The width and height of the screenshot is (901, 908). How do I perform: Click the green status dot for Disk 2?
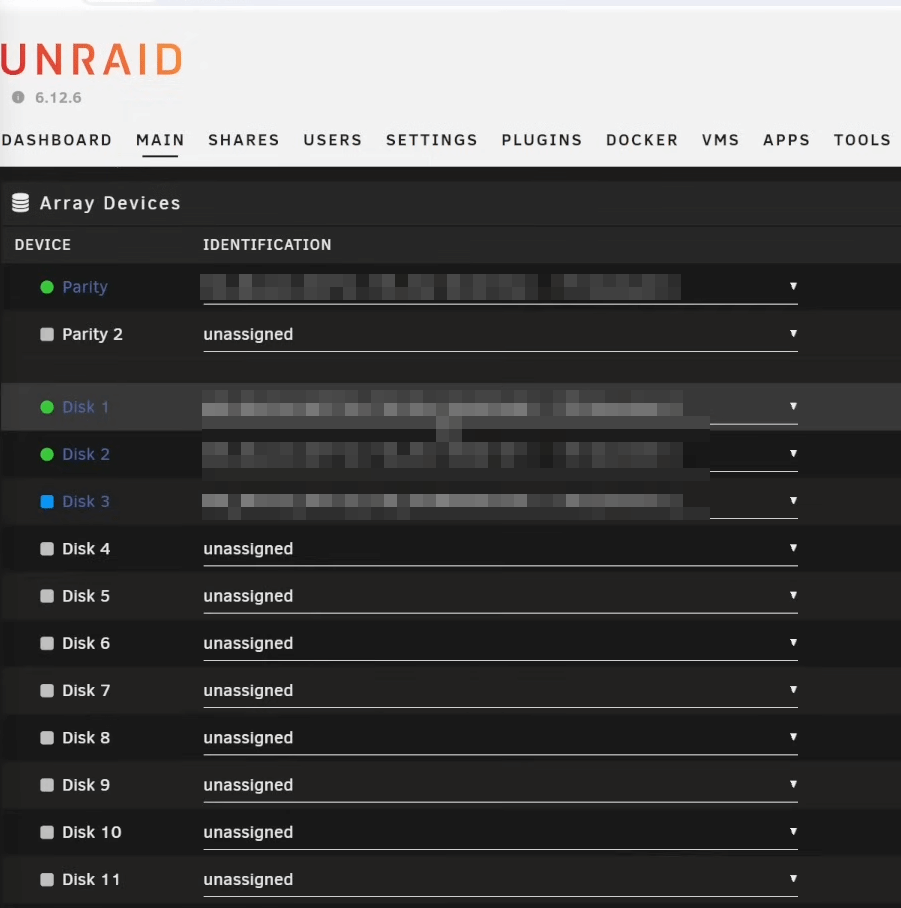point(46,454)
